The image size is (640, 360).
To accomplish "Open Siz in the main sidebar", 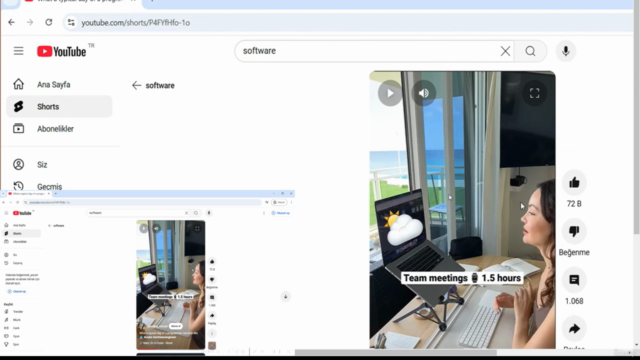I will point(59,164).
